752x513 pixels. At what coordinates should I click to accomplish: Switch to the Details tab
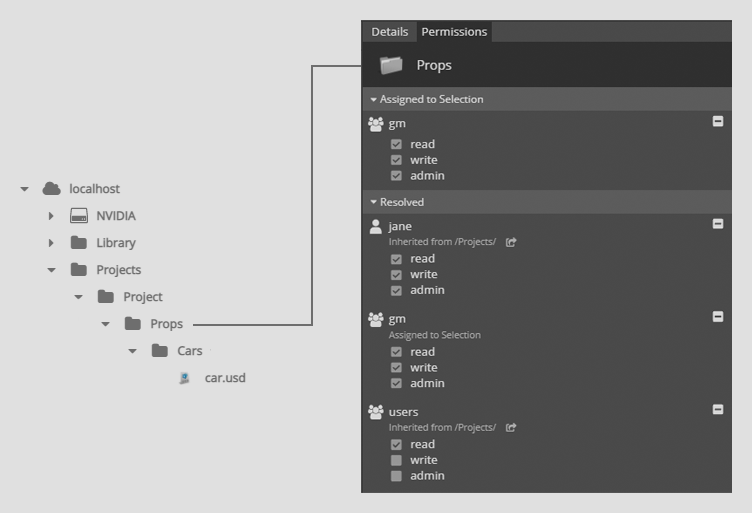(389, 32)
